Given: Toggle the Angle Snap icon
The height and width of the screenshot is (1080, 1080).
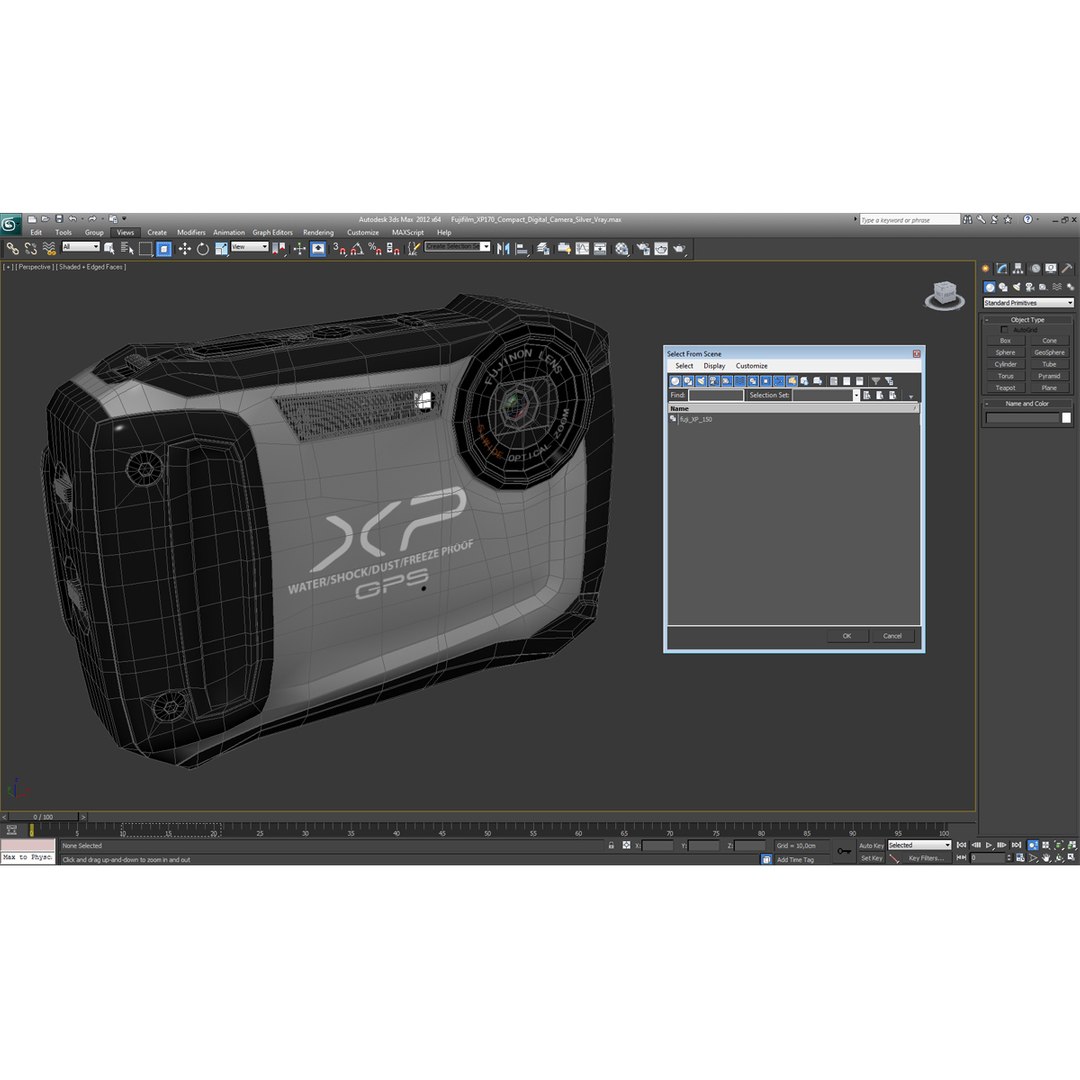Looking at the screenshot, I should click(x=357, y=249).
